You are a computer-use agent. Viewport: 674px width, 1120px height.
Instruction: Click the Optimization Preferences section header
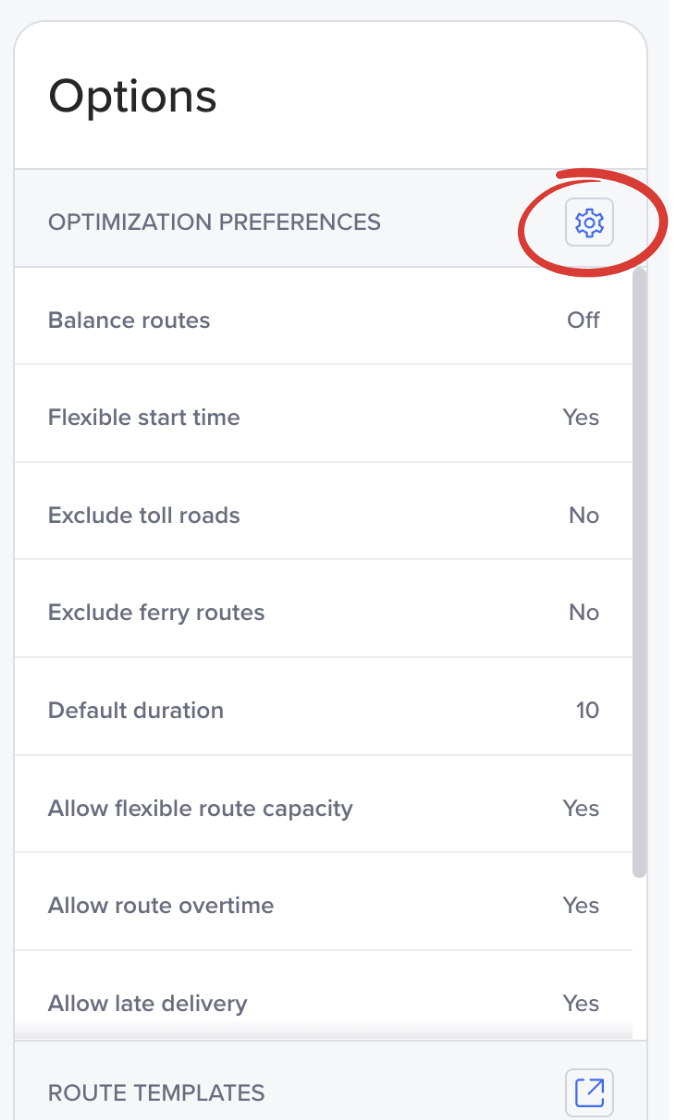214,222
